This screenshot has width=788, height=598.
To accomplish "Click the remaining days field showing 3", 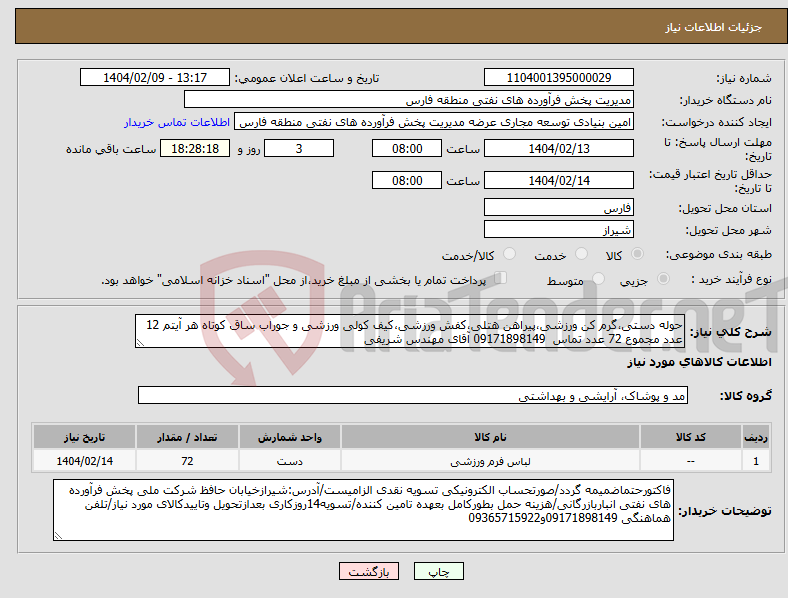I will pyautogui.click(x=299, y=148).
